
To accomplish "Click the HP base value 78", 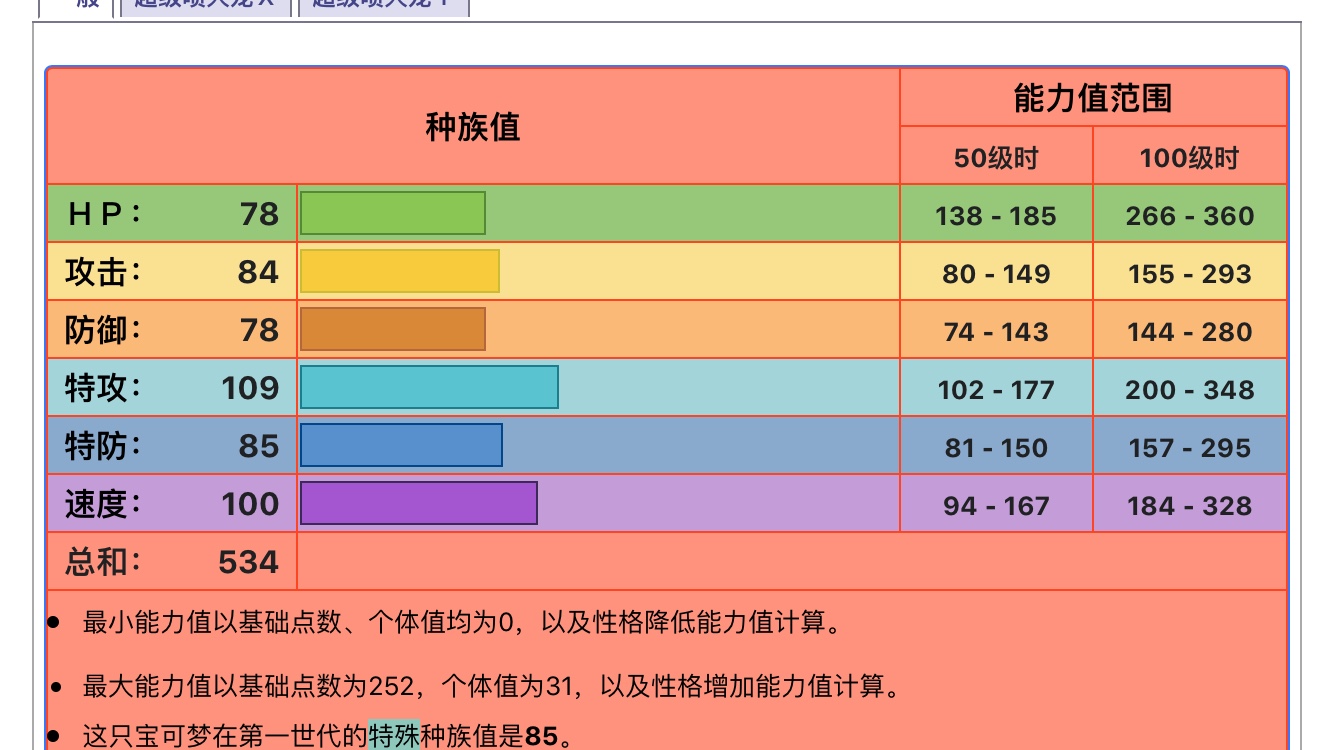I will [259, 213].
